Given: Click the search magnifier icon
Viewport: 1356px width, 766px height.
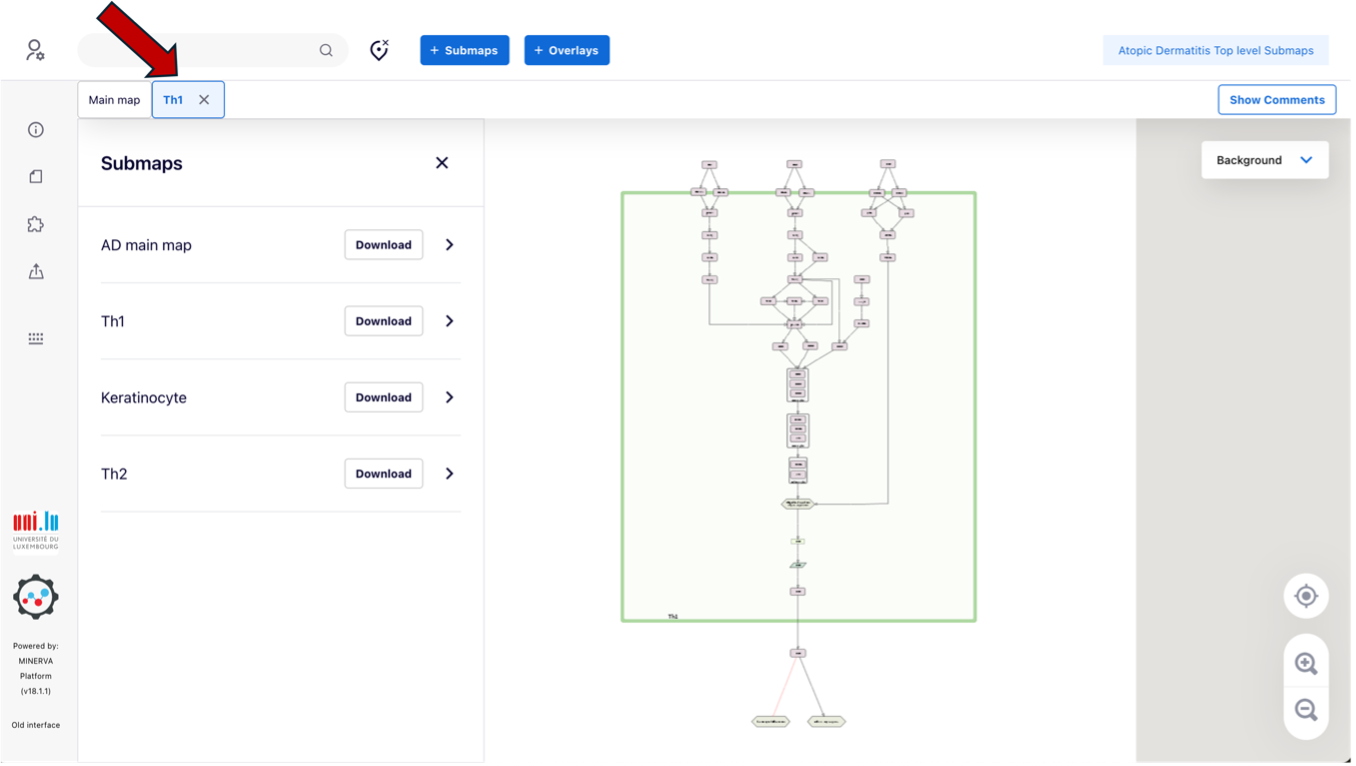Looking at the screenshot, I should (326, 50).
